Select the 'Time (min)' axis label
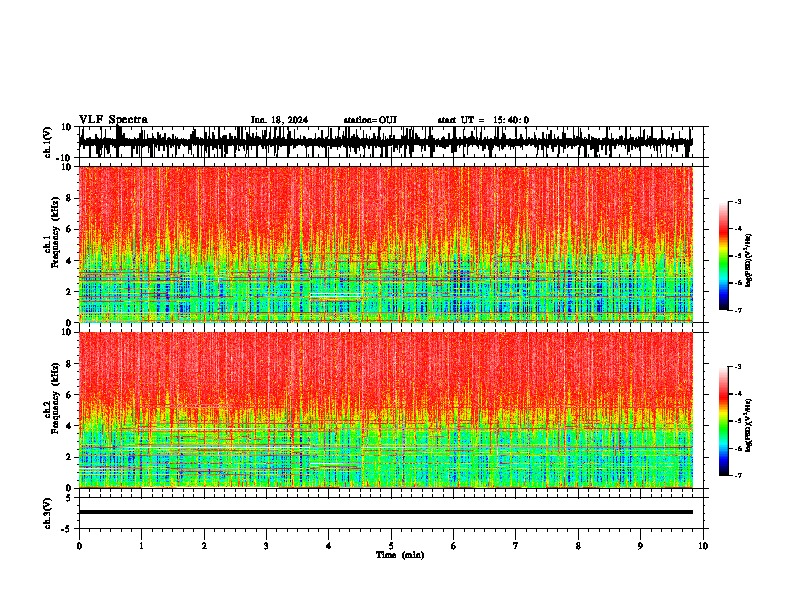The image size is (792, 612). coord(400,555)
